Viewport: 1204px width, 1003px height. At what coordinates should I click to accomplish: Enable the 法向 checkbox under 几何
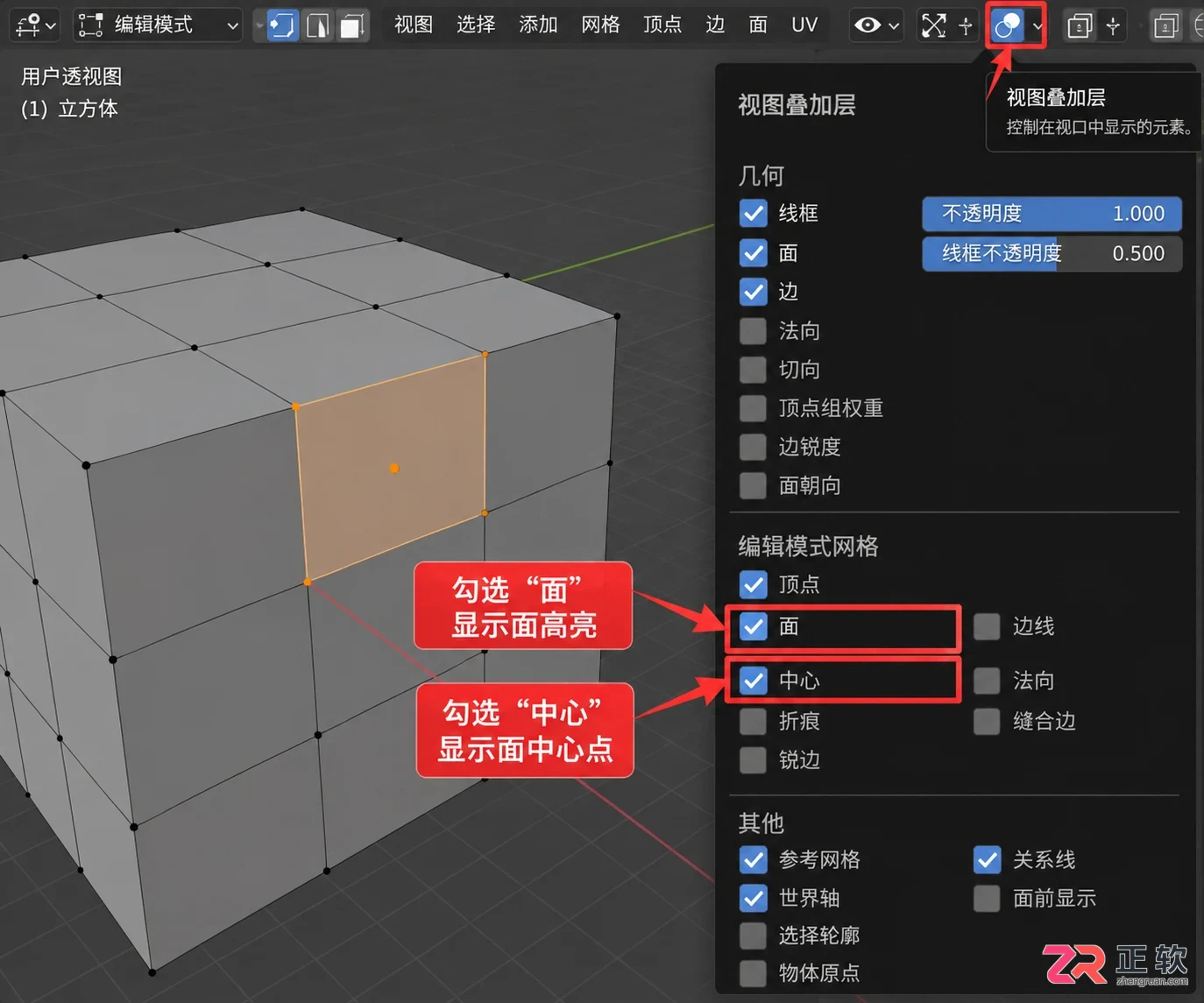[x=754, y=330]
